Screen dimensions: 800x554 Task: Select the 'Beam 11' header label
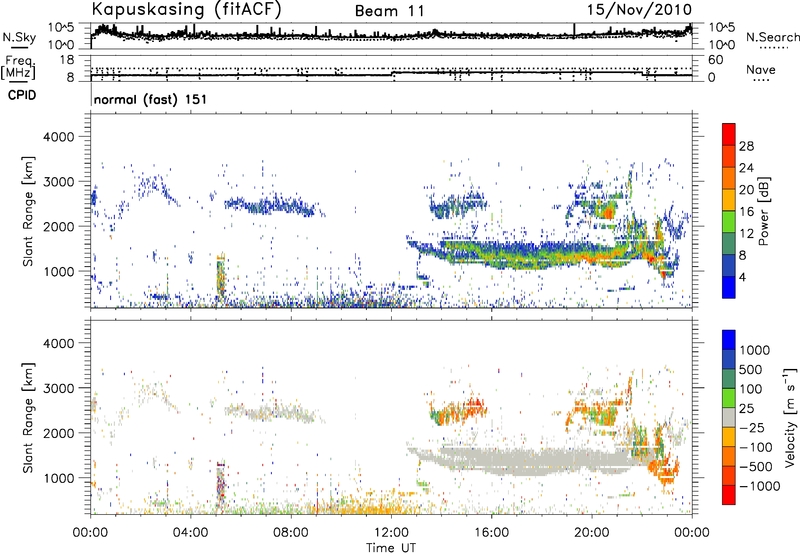pos(389,11)
